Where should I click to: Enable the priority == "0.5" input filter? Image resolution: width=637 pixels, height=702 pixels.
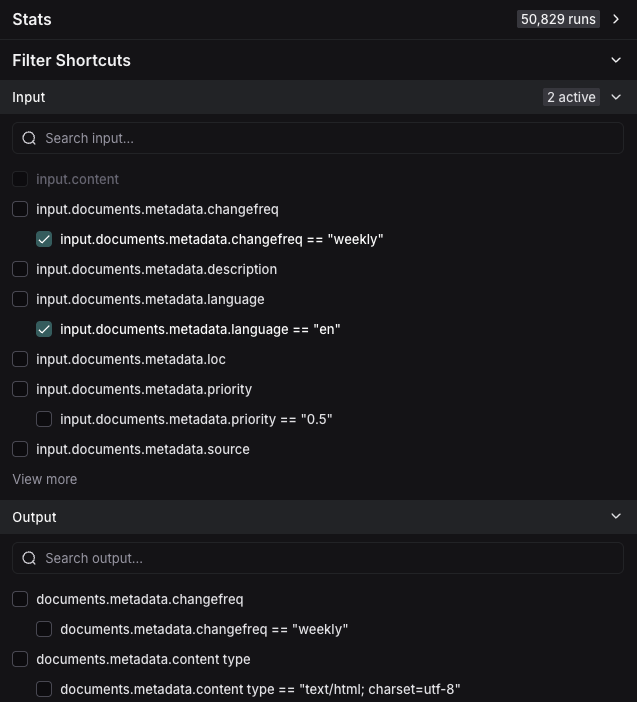click(44, 420)
